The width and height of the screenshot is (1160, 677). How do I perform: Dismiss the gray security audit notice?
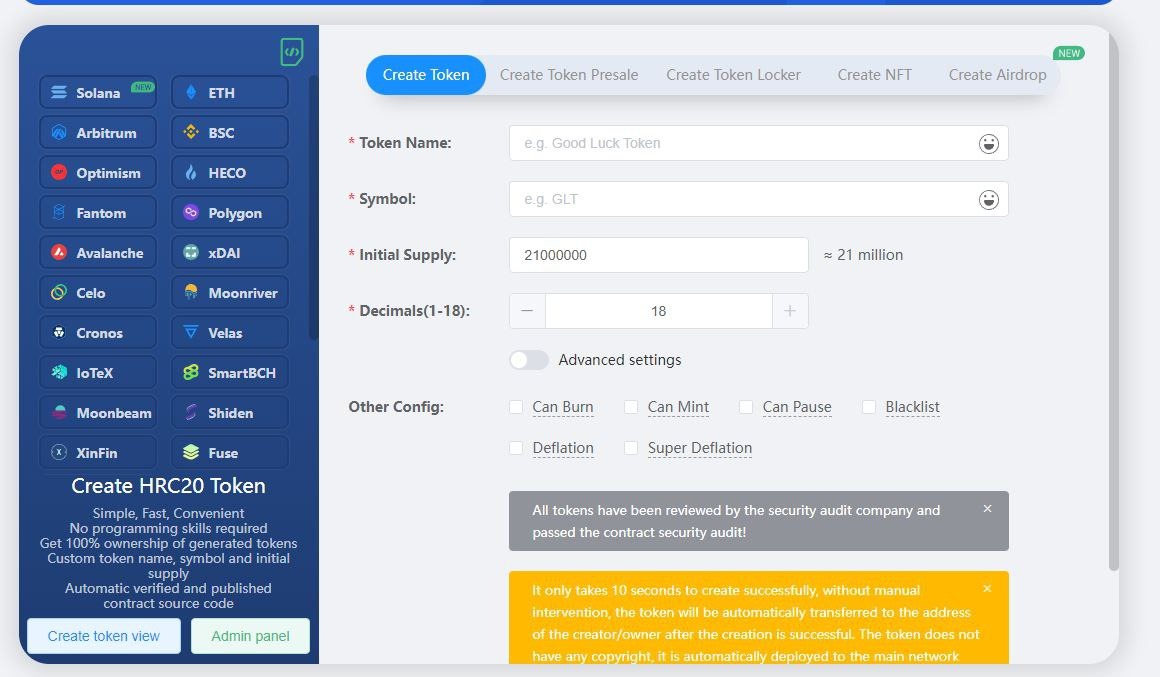point(988,509)
